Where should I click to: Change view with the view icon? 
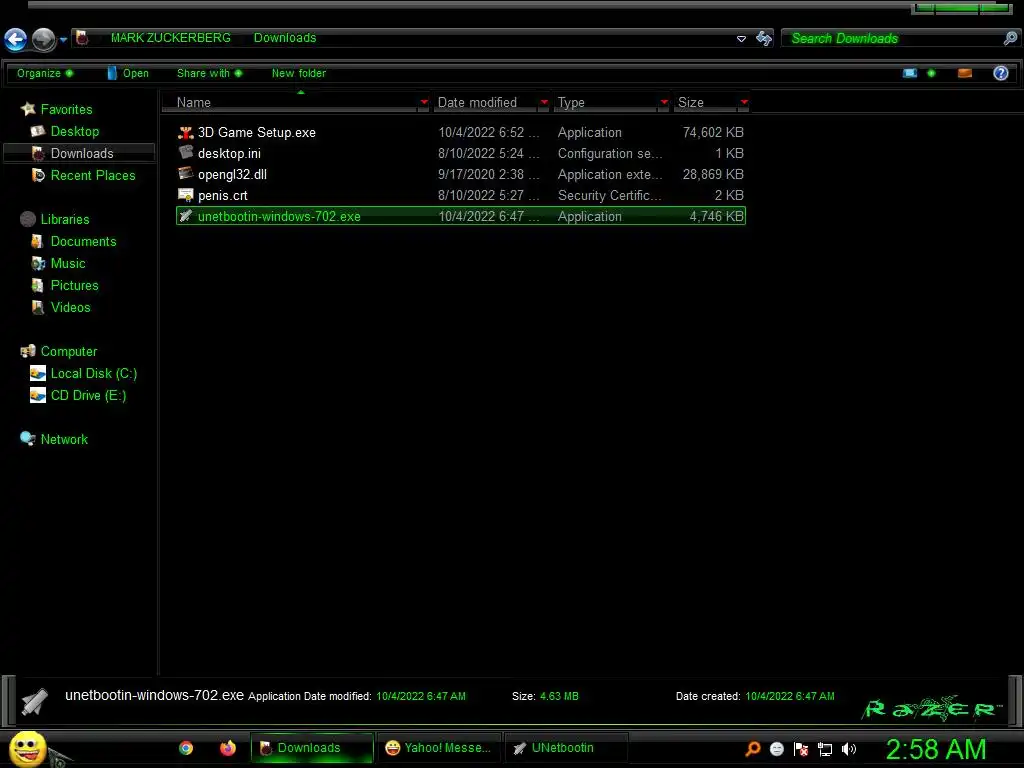910,73
